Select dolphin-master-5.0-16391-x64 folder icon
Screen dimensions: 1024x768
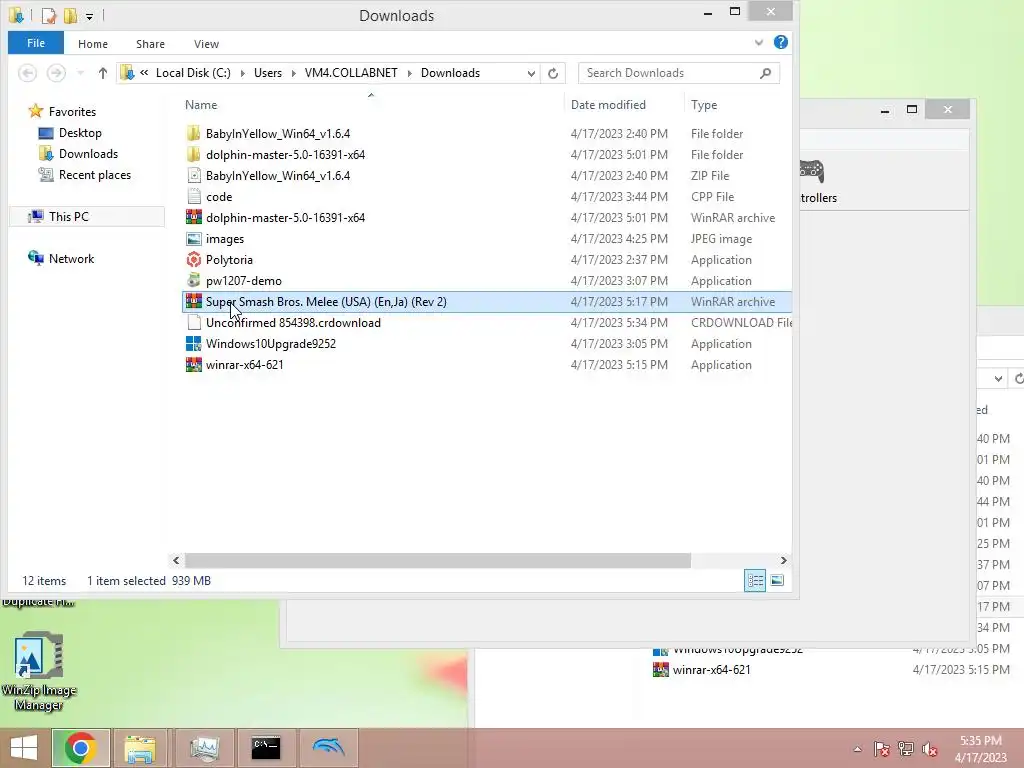(193, 155)
